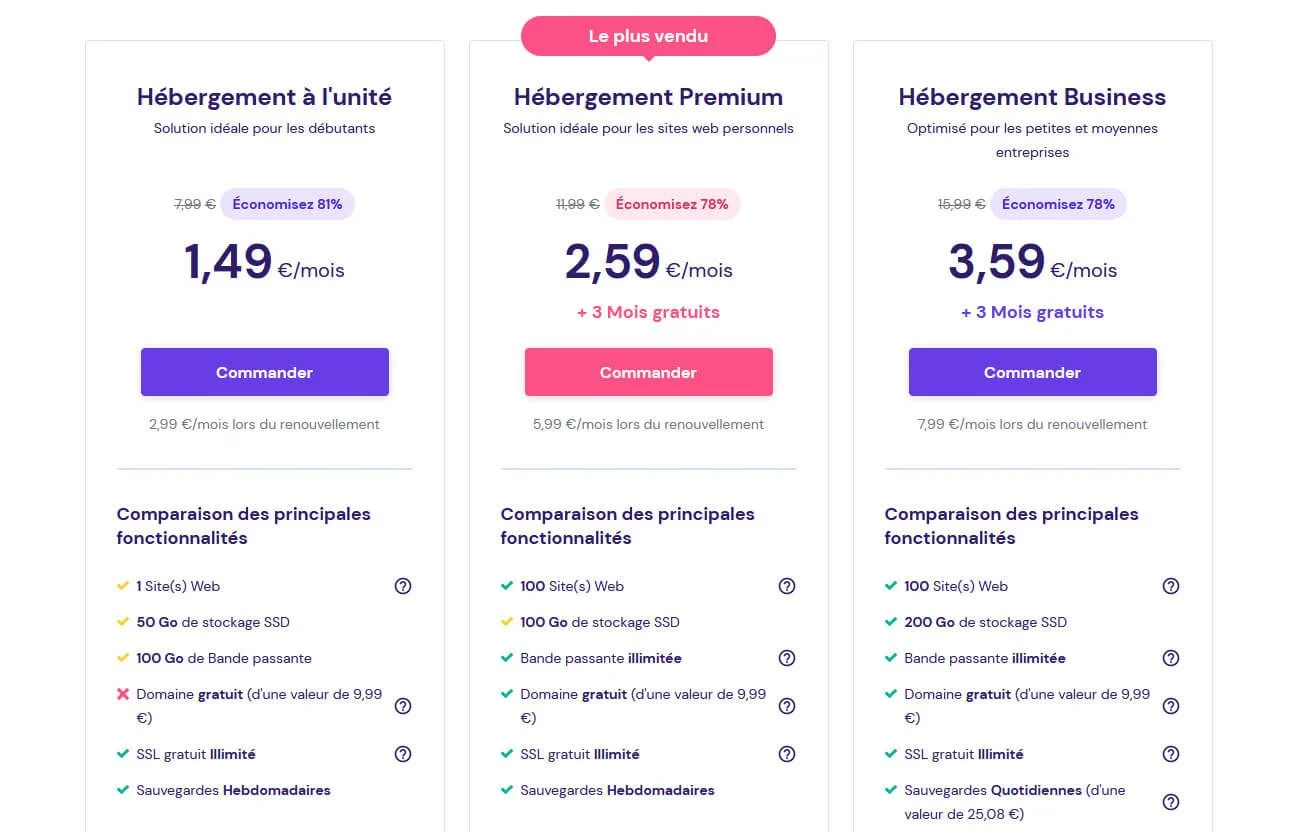The width and height of the screenshot is (1298, 832).
Task: Click Premium SSL gratuit help icon
Action: coord(787,754)
